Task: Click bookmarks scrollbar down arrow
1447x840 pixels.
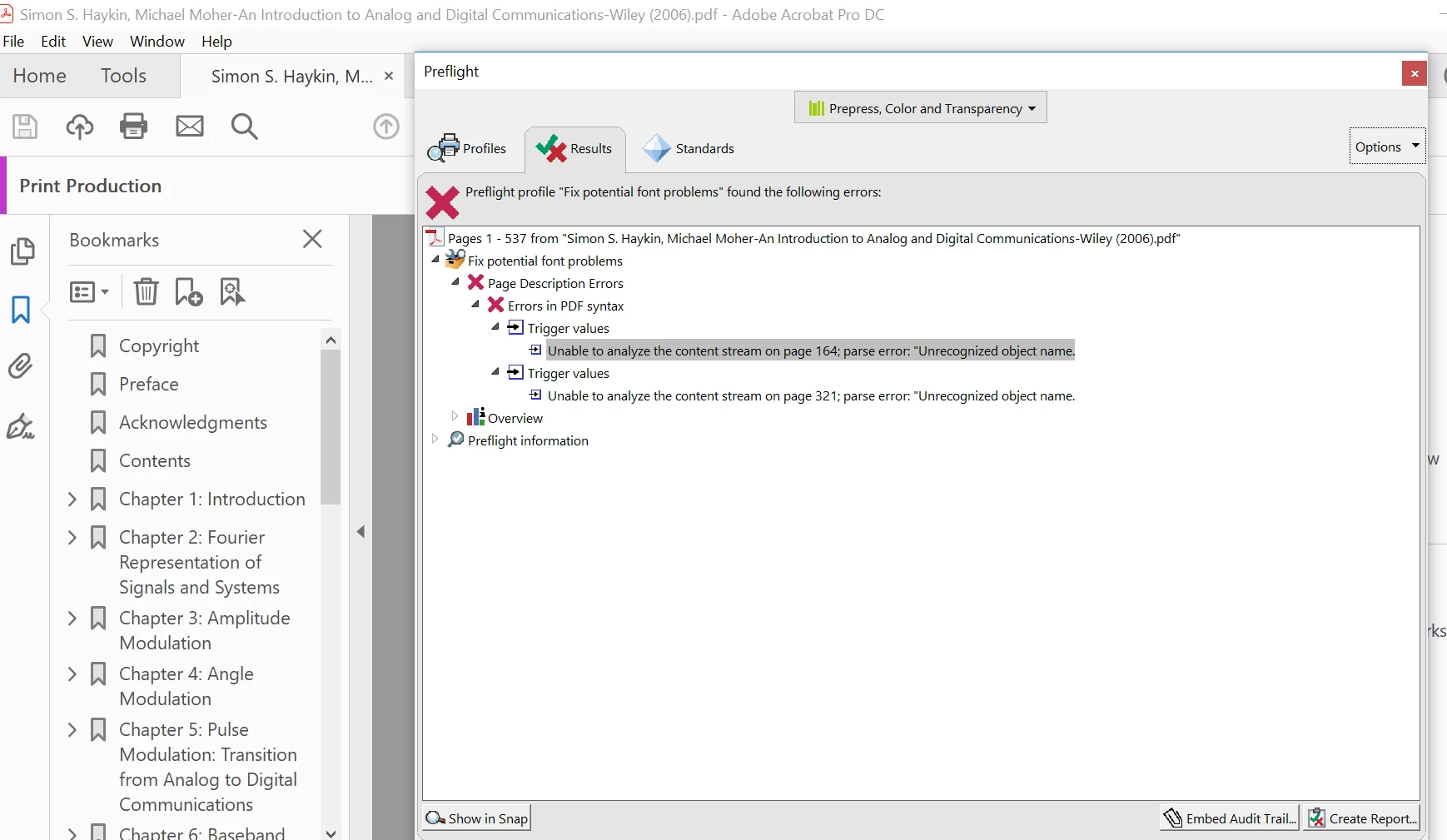Action: (331, 833)
